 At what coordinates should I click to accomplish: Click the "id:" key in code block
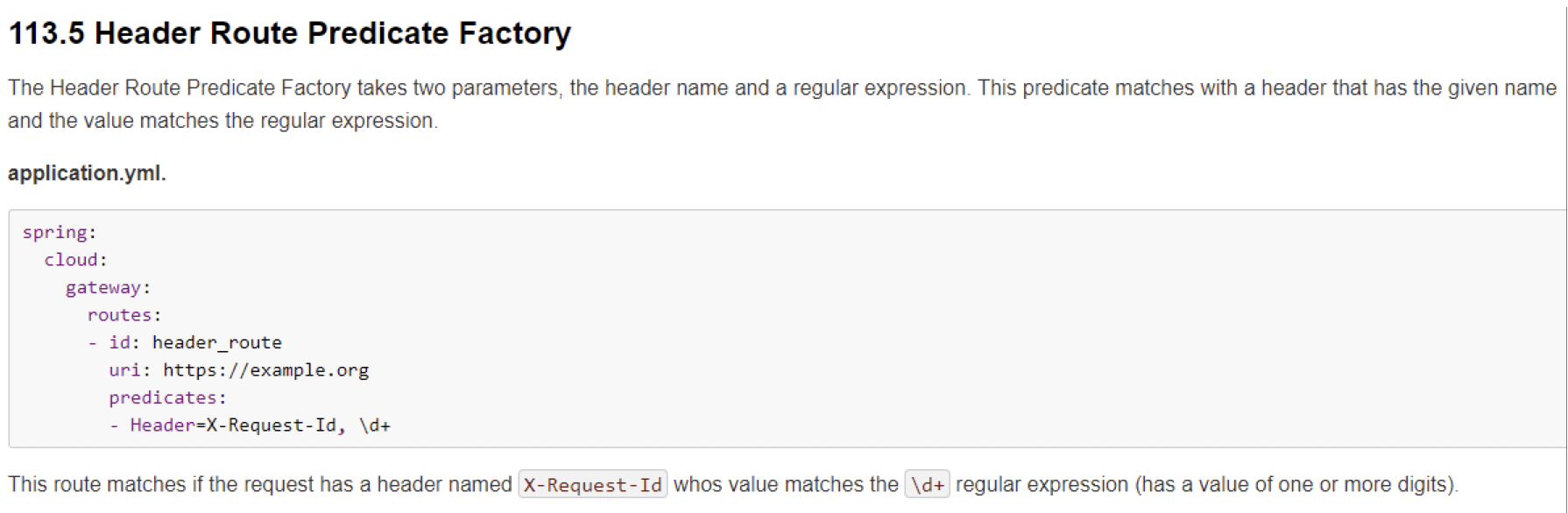click(x=124, y=342)
